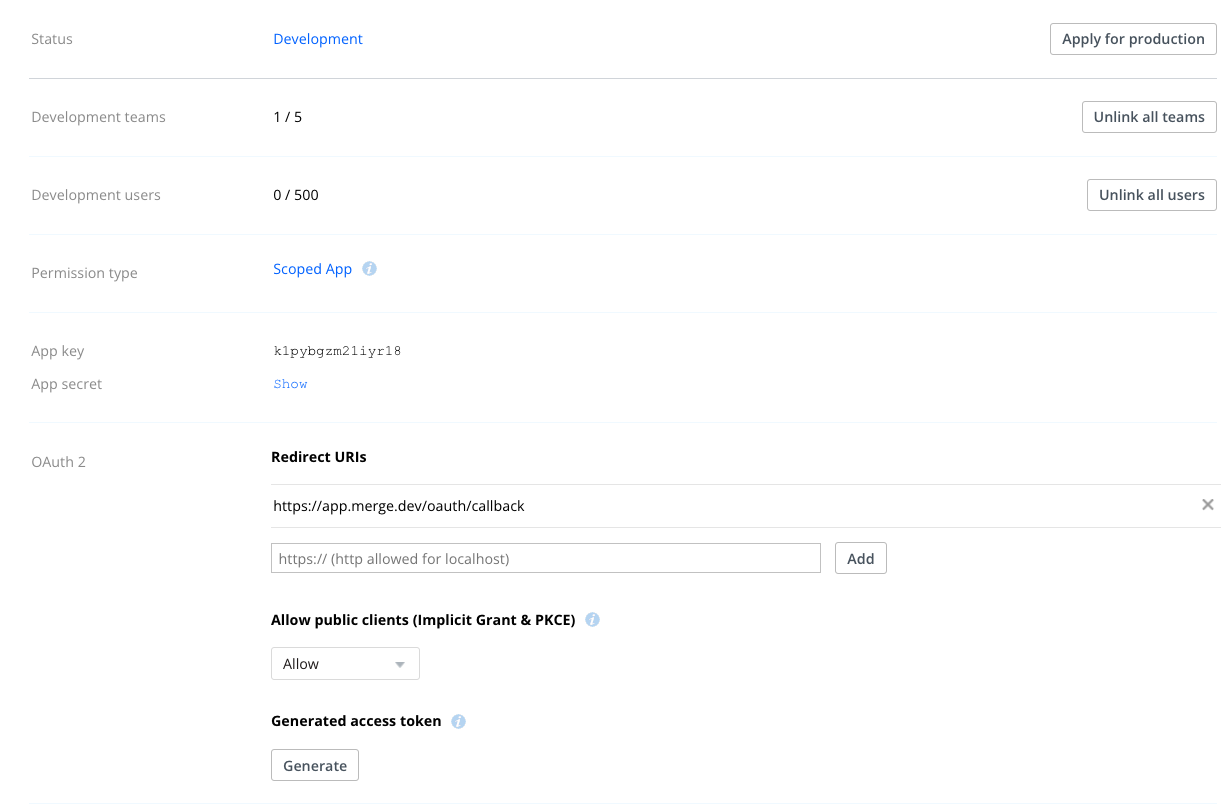Viewport: 1231px width, 811px height.
Task: Click the Development users count 0 / 500
Action: click(296, 195)
